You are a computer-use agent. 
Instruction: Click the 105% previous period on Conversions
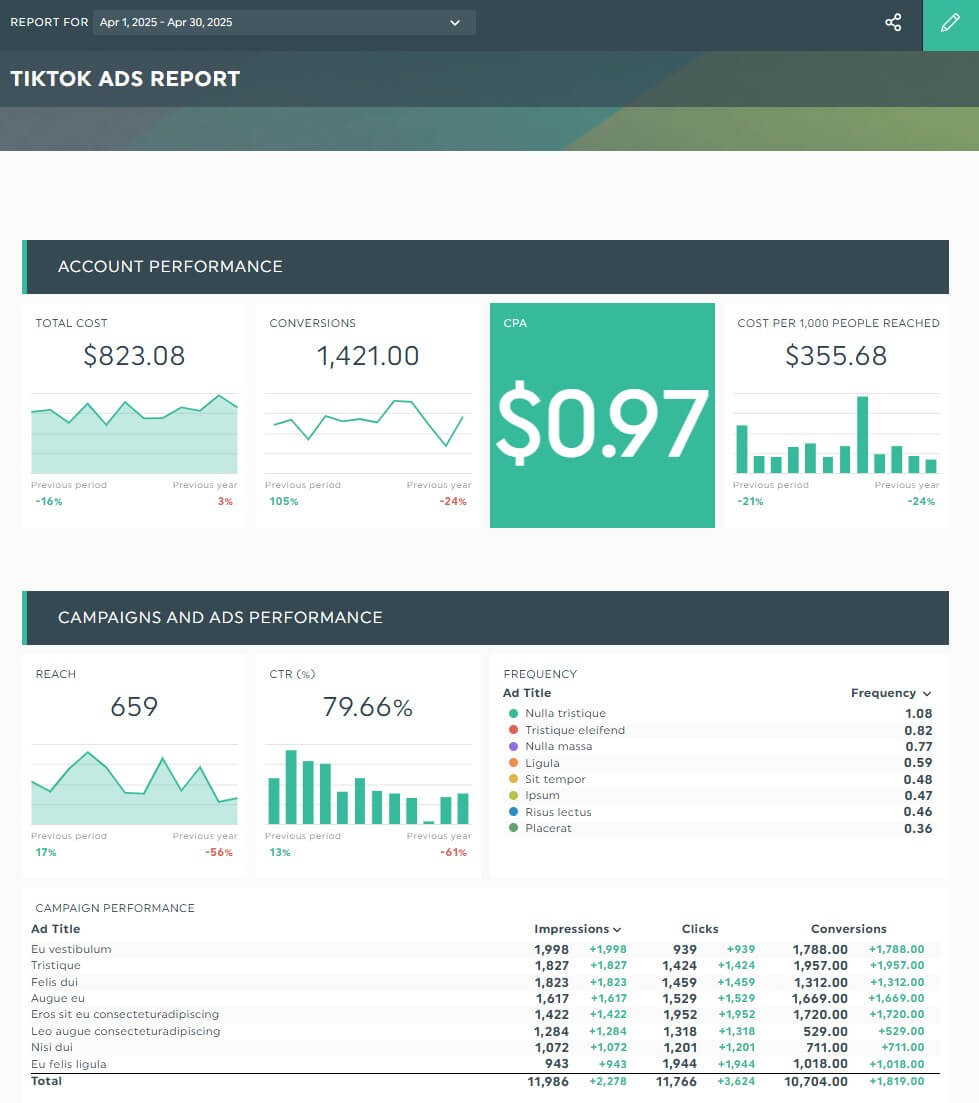[x=283, y=502]
